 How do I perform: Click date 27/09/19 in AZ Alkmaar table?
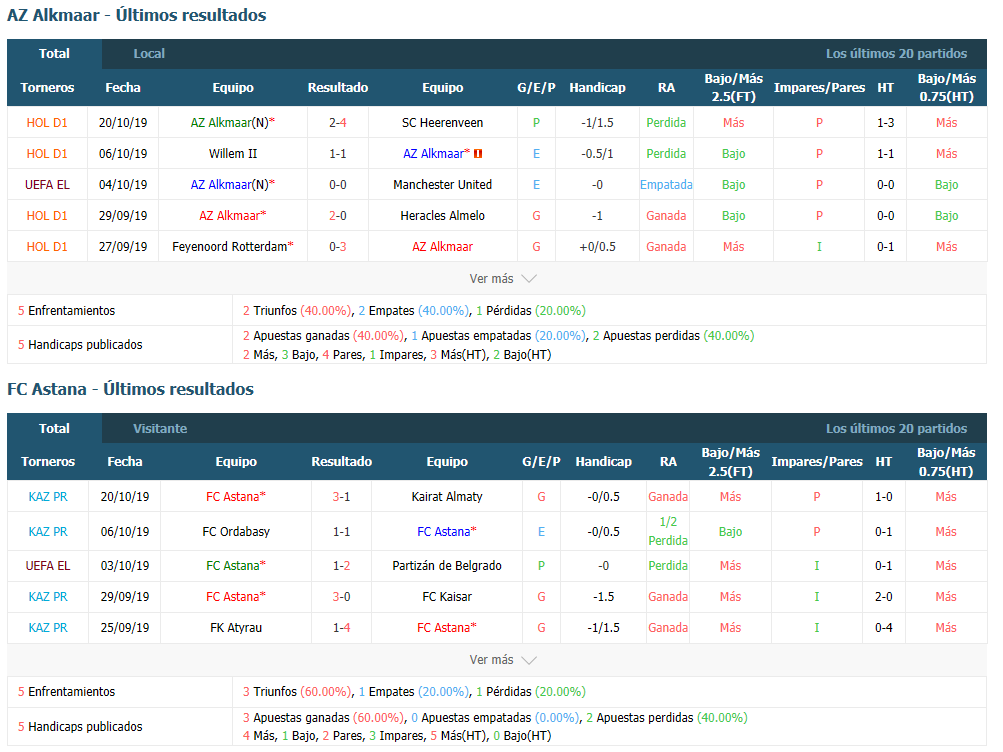123,247
